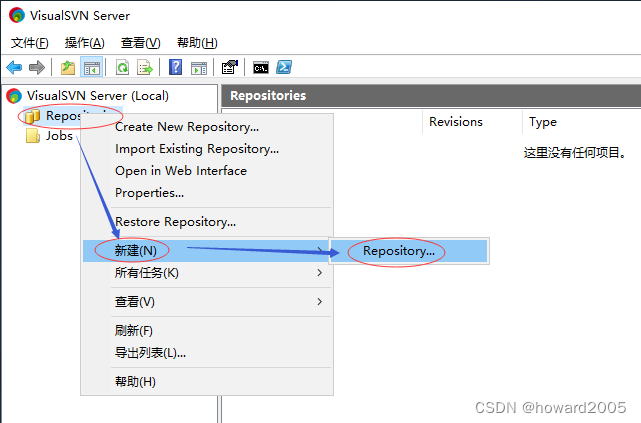
Task: Select VisualSVN Server (Local) tree node
Action: coord(98,96)
